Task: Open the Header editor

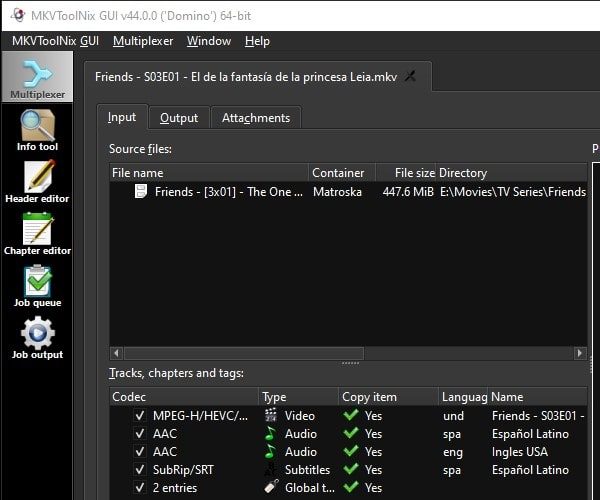Action: pos(37,182)
